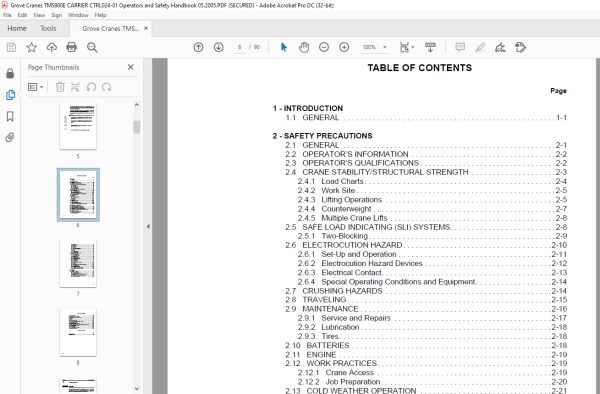Open the fit page options tool
The height and width of the screenshot is (394, 600).
click(406, 47)
